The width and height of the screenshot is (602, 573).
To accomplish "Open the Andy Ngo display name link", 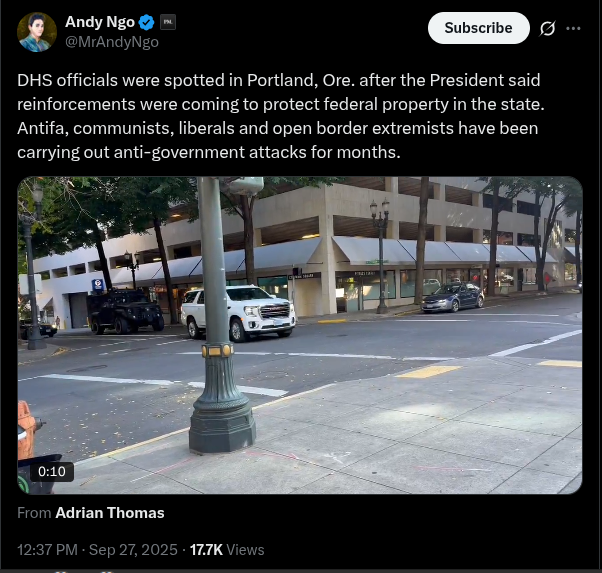I will [100, 22].
